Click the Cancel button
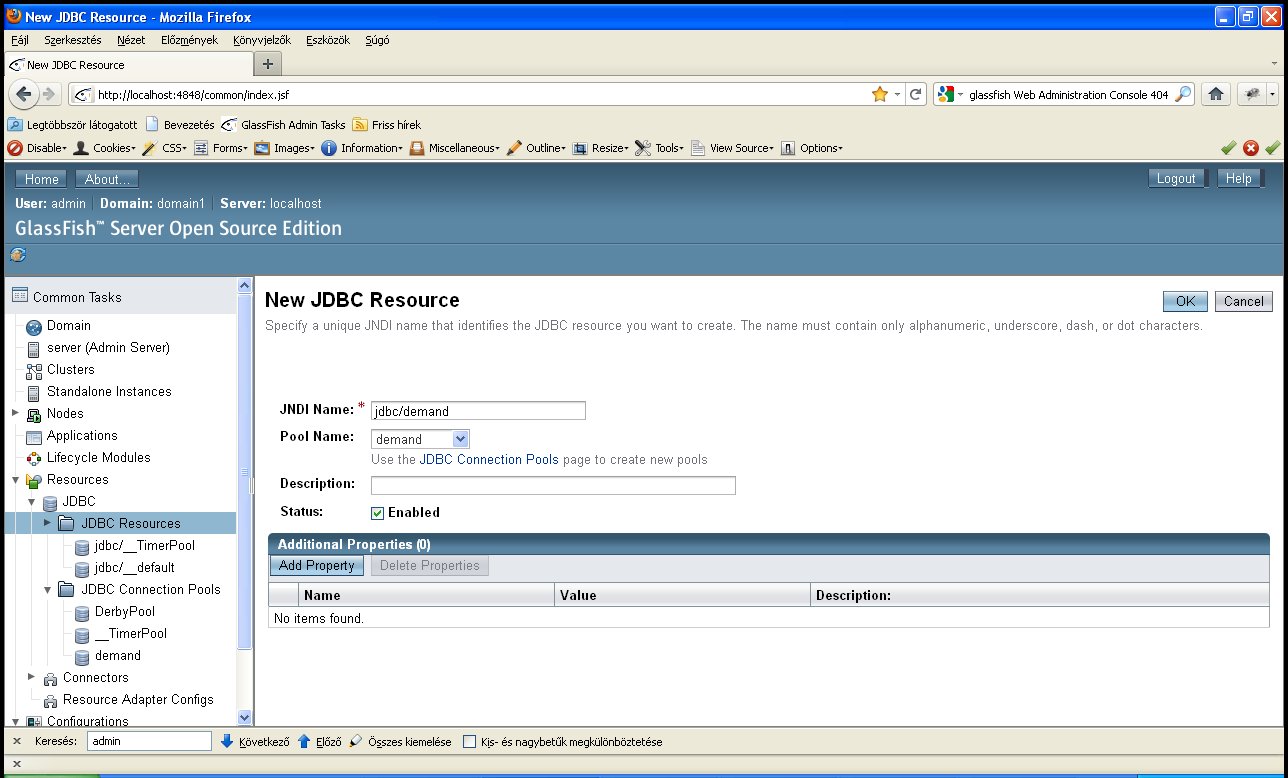This screenshot has height=778, width=1288. [x=1244, y=301]
